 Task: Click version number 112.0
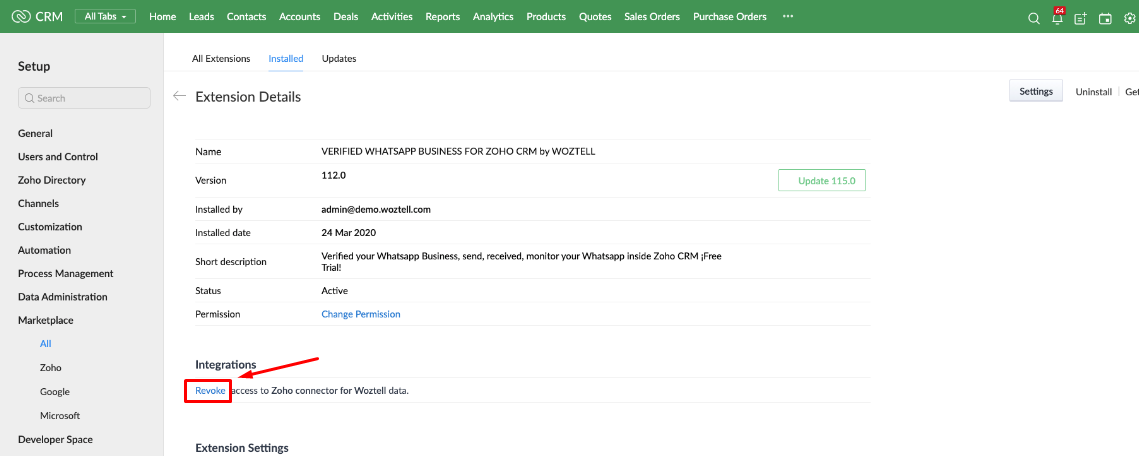tap(333, 175)
